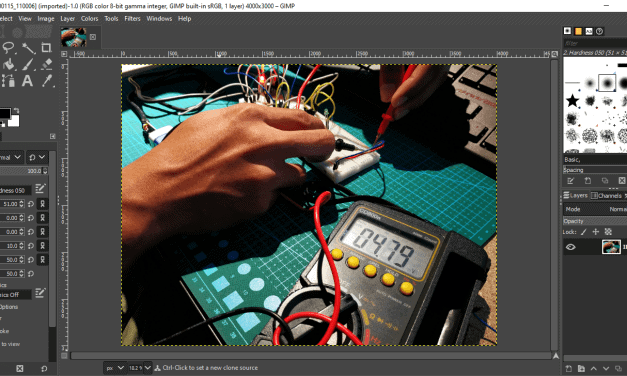
Task: Create a new layer
Action: coord(569,368)
